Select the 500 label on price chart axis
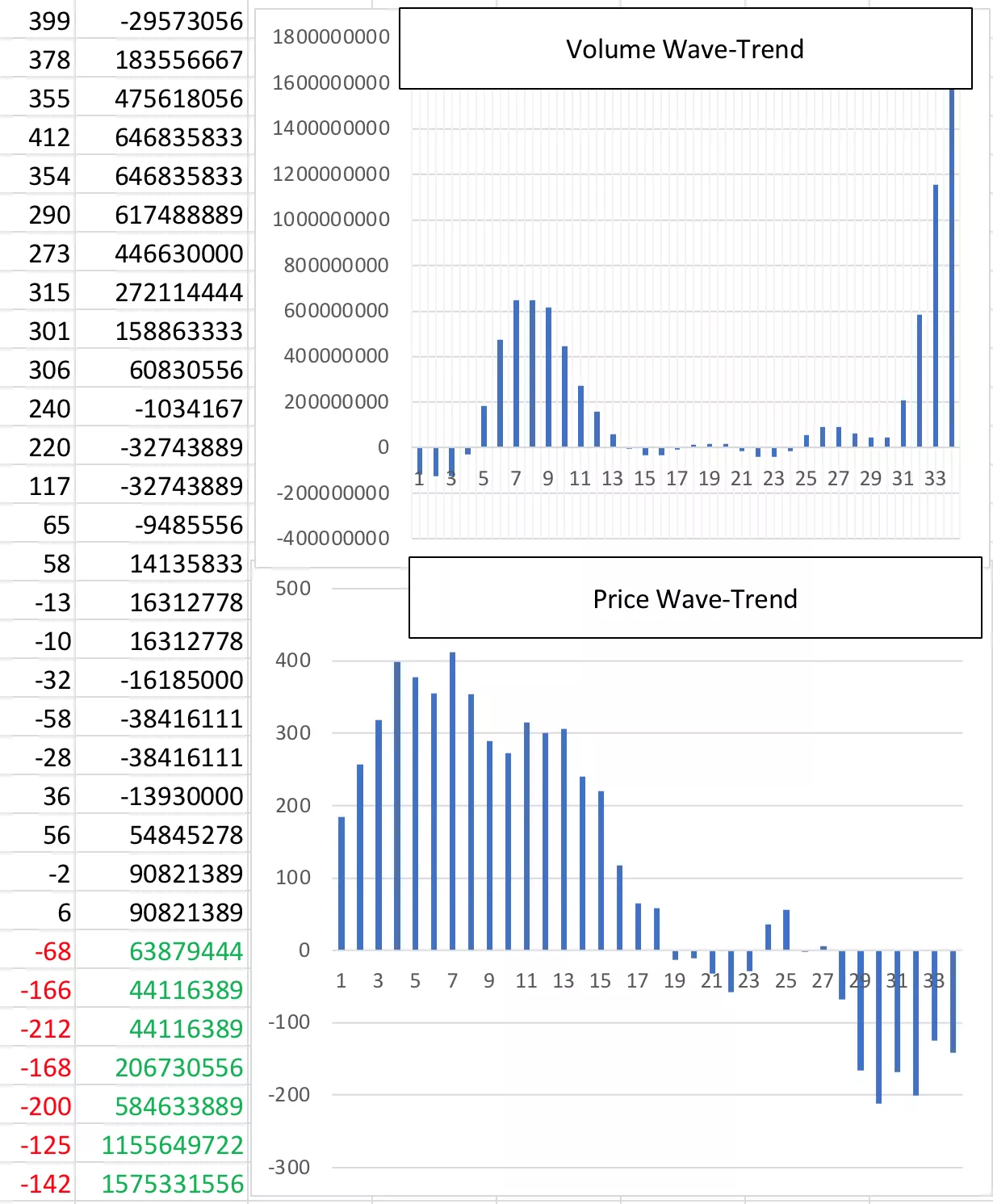 pyautogui.click(x=292, y=589)
